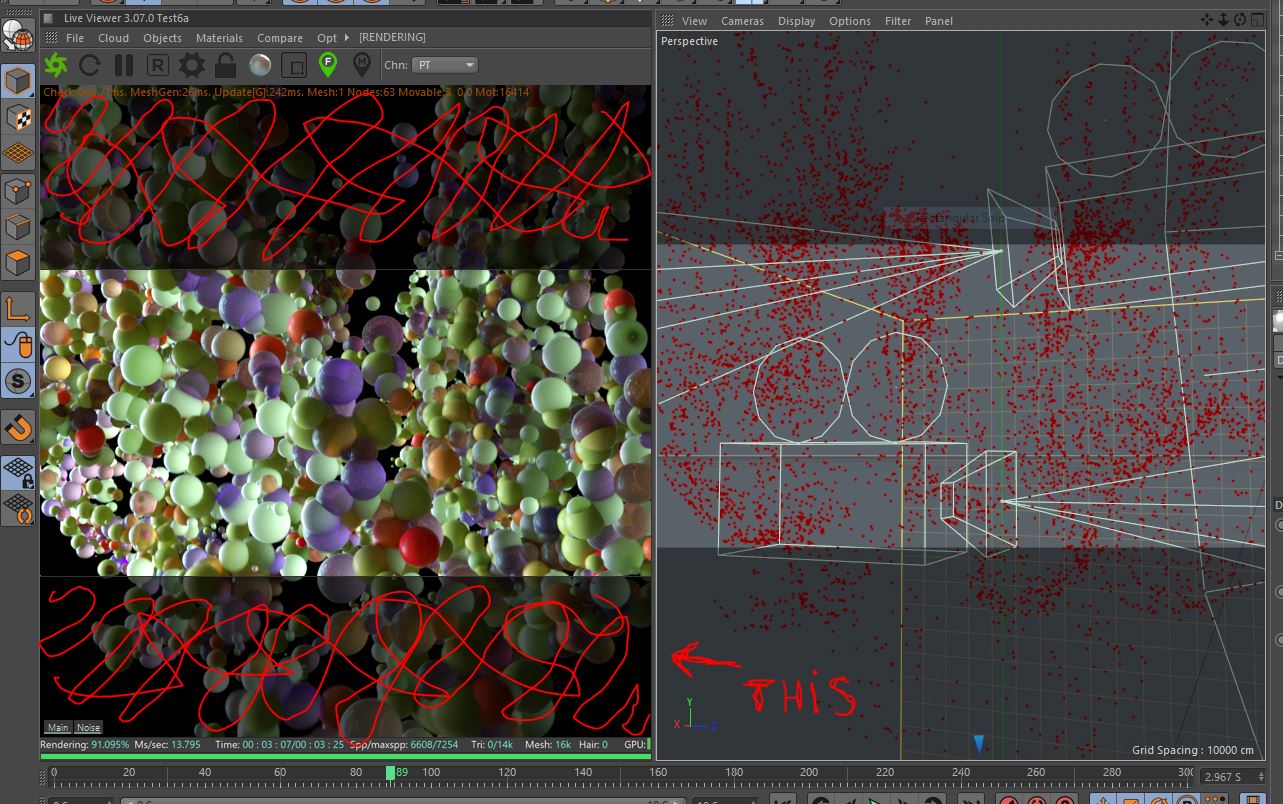Open the Live Viewer File menu

click(x=75, y=38)
